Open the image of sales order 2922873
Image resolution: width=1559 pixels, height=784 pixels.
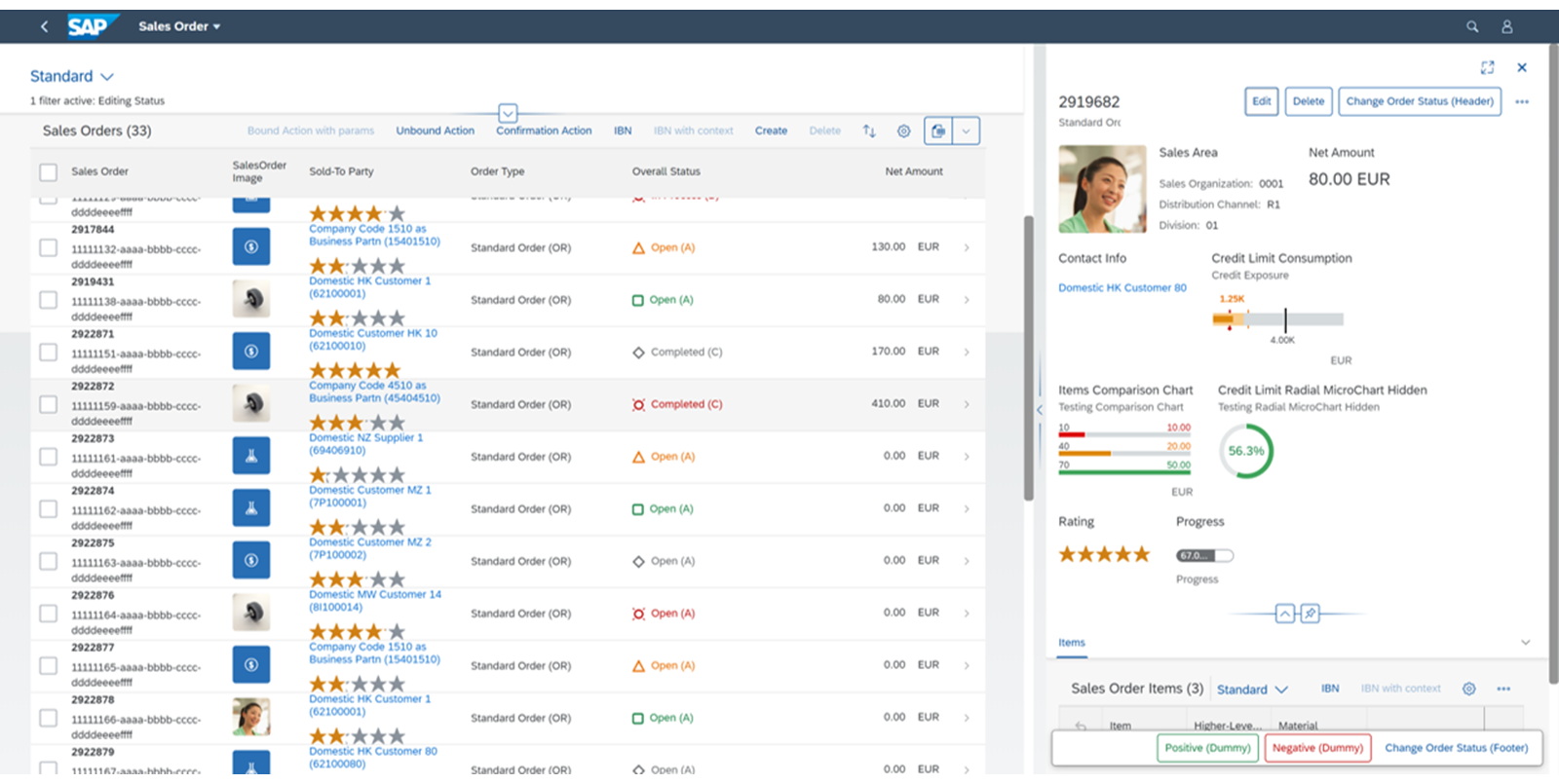(251, 456)
